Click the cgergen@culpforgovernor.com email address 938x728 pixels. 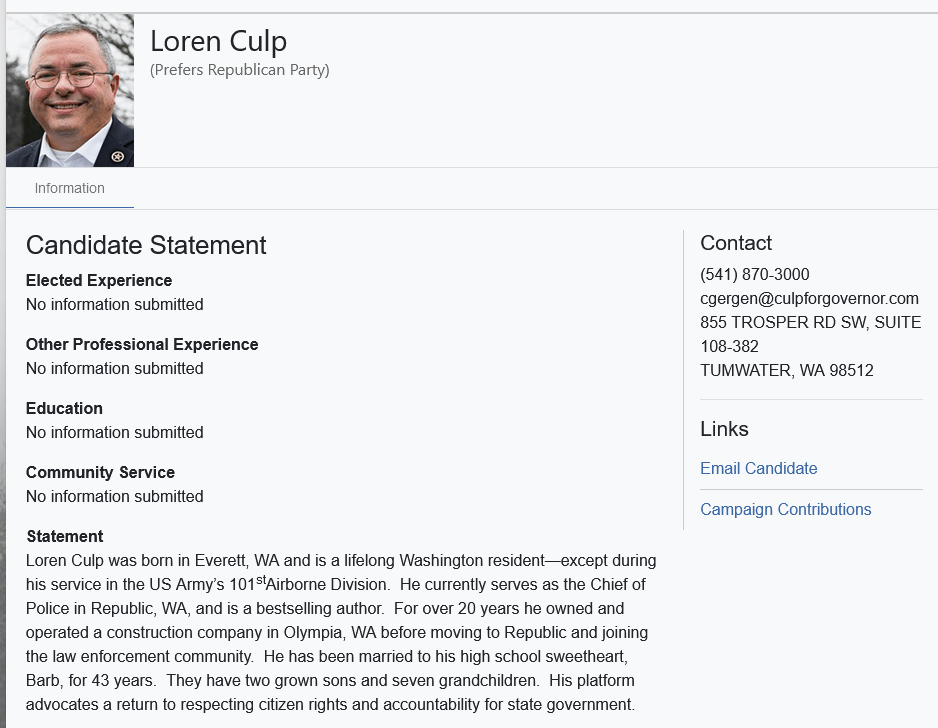[809, 298]
